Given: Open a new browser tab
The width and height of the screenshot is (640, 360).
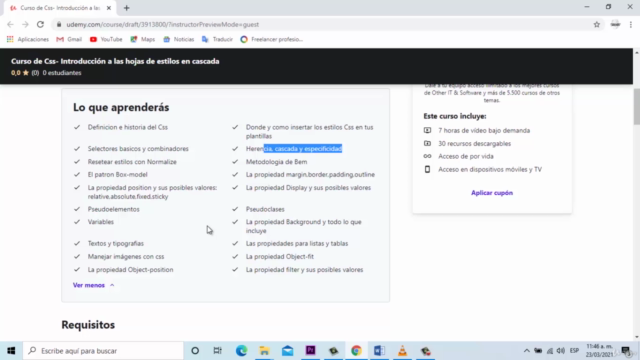Looking at the screenshot, I should click(127, 8).
